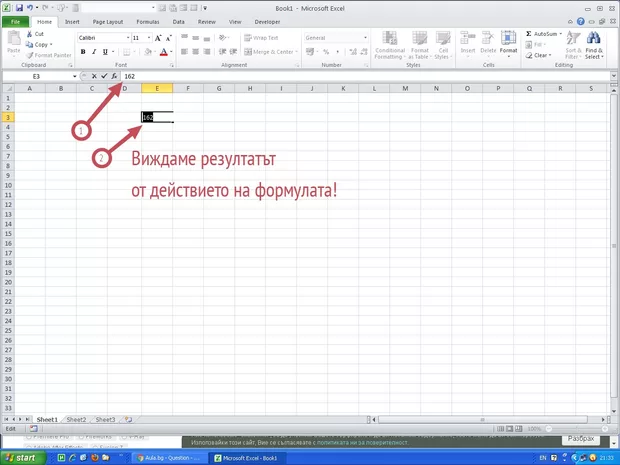Cancel the entry with the X button

(94, 76)
